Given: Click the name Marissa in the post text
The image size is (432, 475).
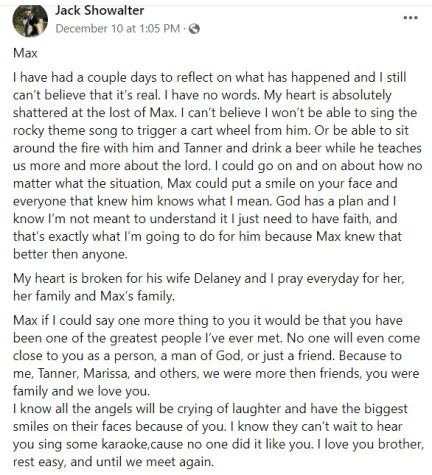Looking at the screenshot, I should (106, 373).
